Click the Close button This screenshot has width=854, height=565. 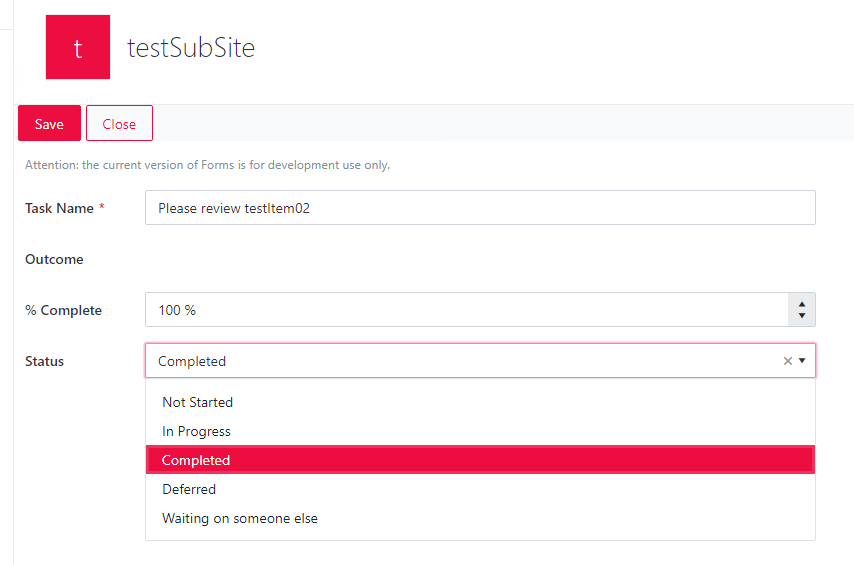point(119,124)
